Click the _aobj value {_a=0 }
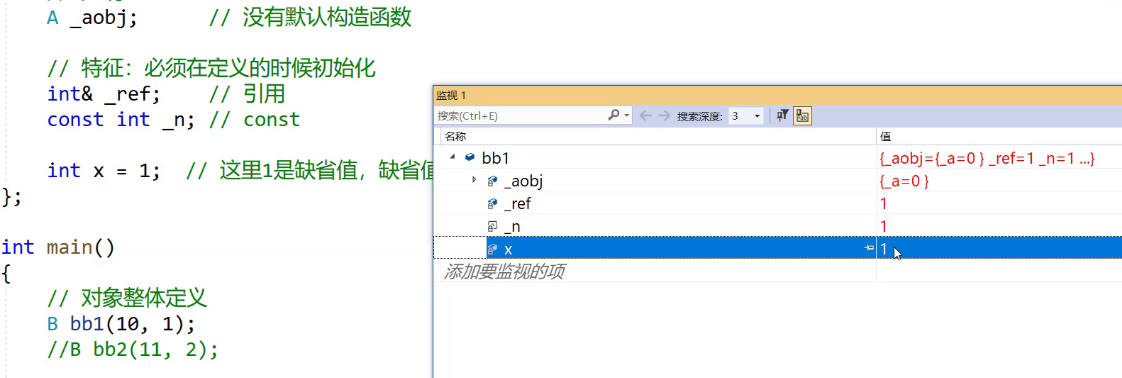The image size is (1122, 378). click(x=904, y=182)
